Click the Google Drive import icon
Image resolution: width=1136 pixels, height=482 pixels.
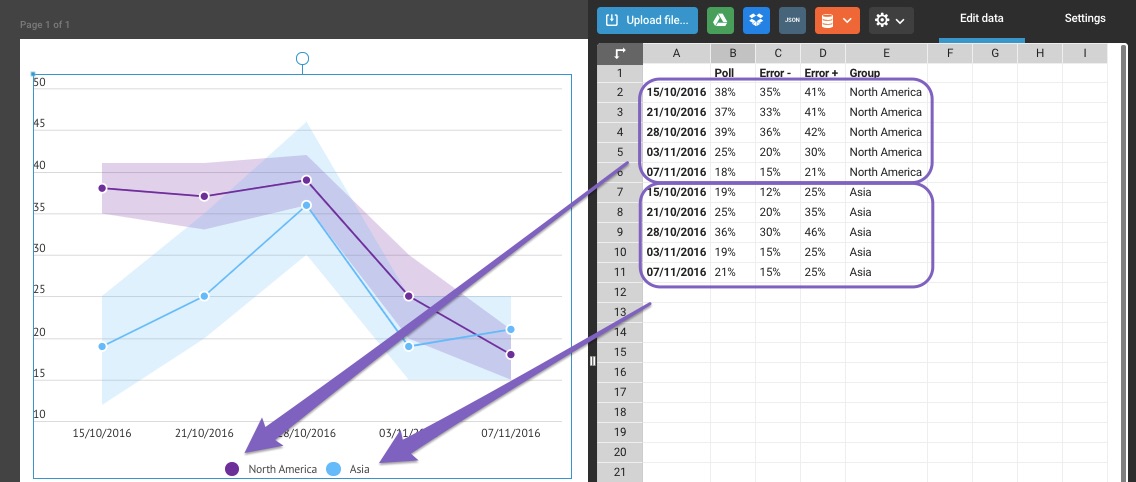[x=720, y=20]
